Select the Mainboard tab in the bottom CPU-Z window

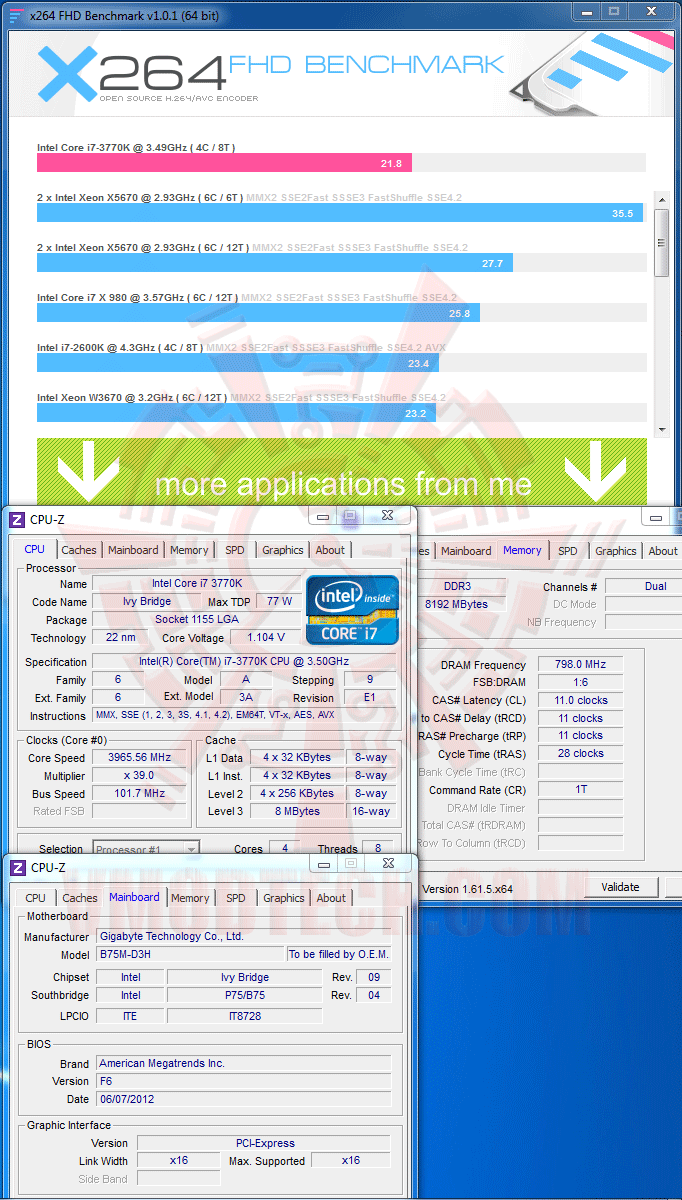[x=134, y=897]
